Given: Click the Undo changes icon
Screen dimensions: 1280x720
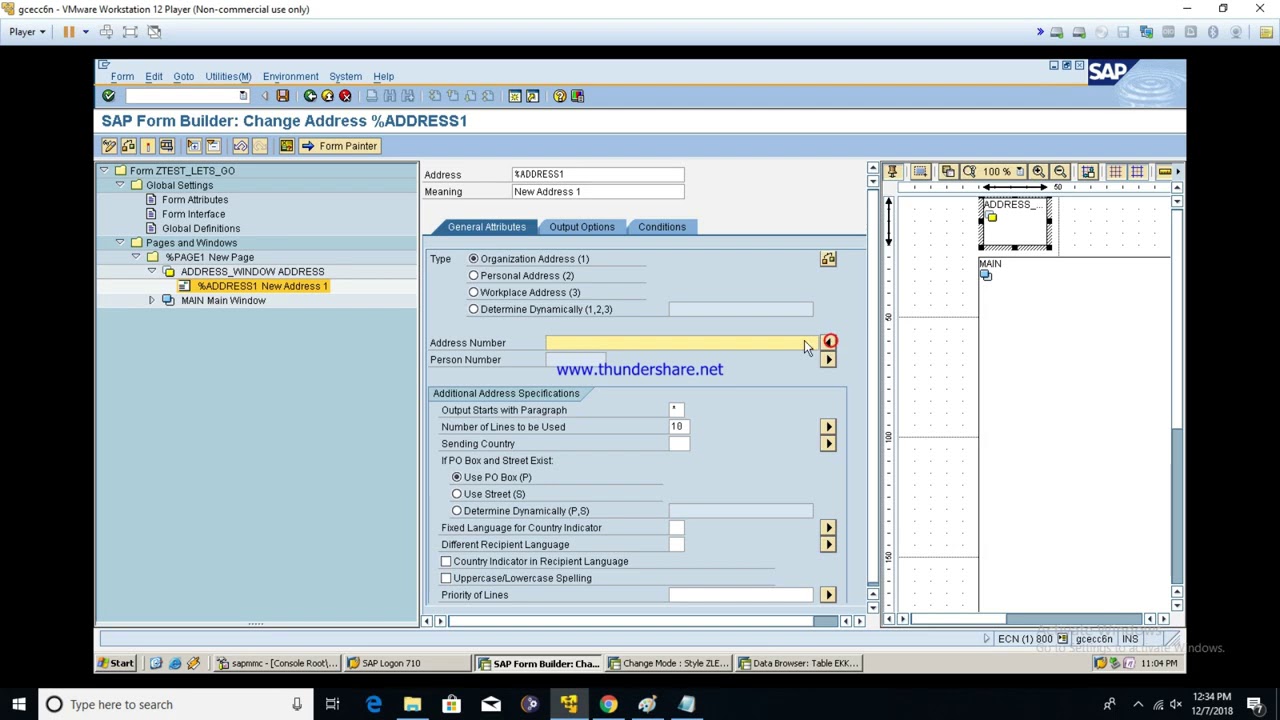Looking at the screenshot, I should pyautogui.click(x=240, y=146).
